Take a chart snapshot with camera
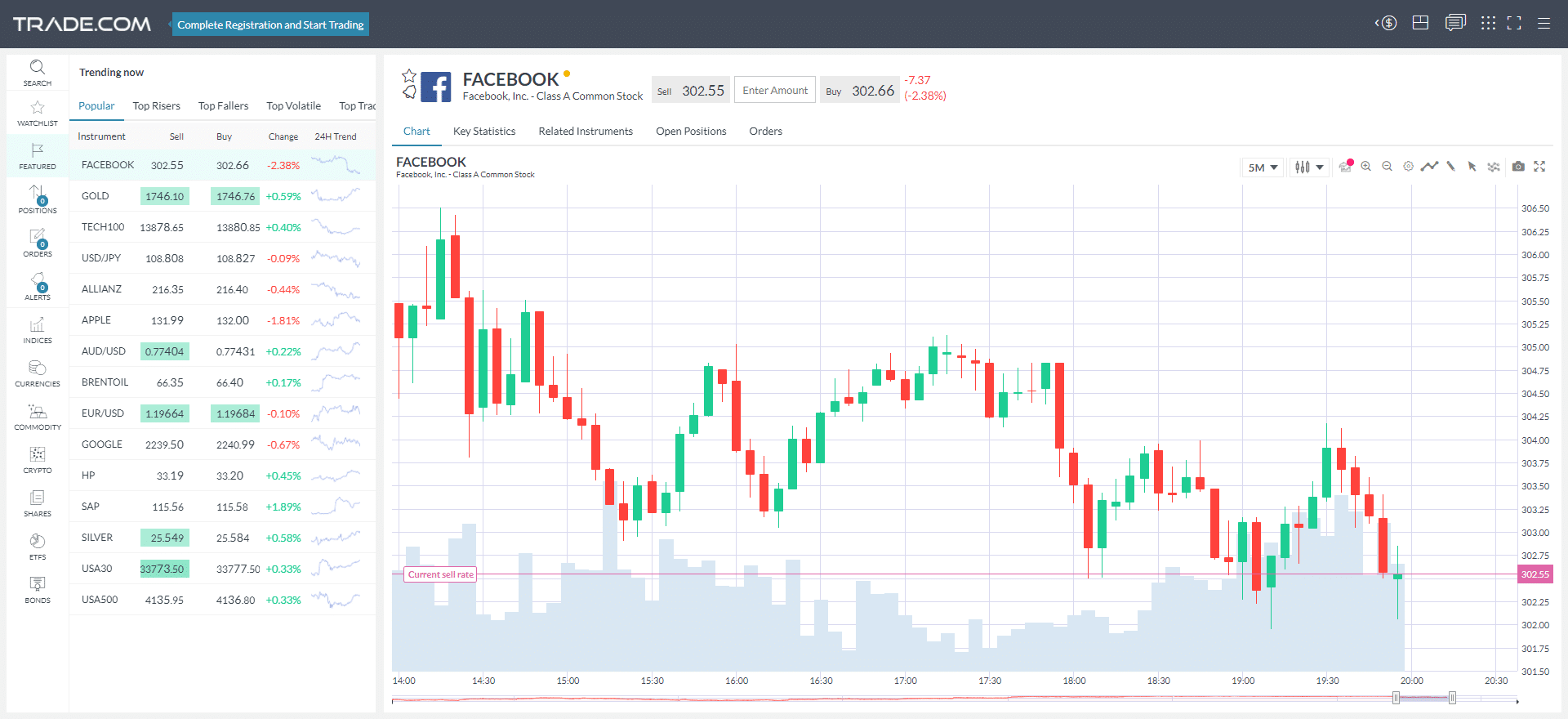This screenshot has height=719, width=1568. tap(1518, 167)
